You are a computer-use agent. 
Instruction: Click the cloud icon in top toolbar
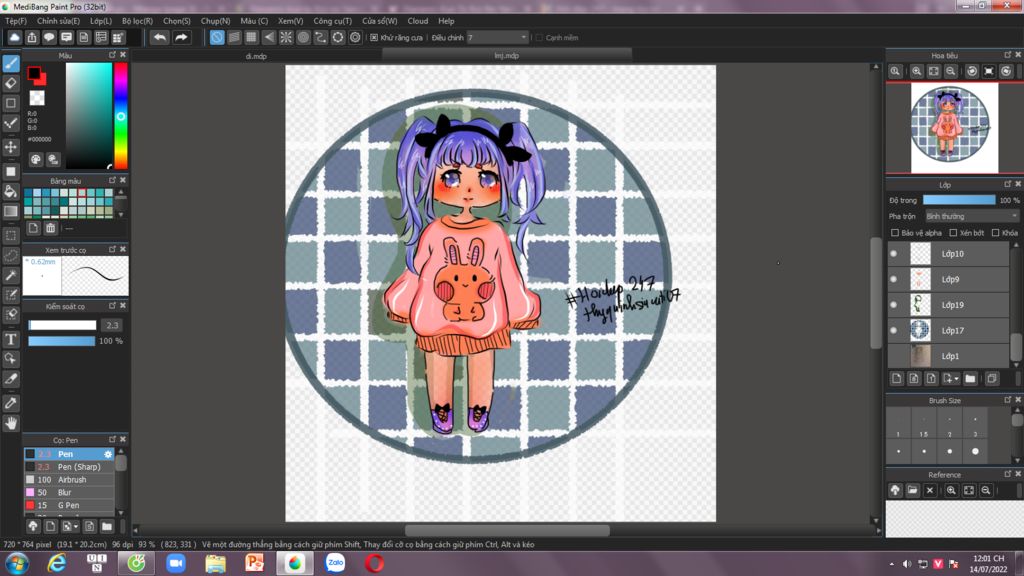point(14,37)
